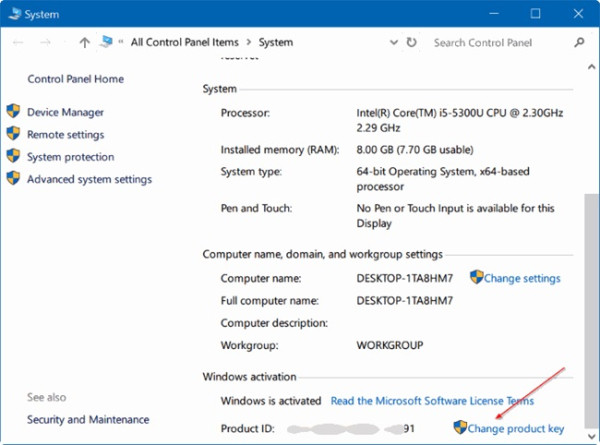This screenshot has width=600, height=445.
Task: Click the shield icon next to Change settings
Action: coord(477,277)
